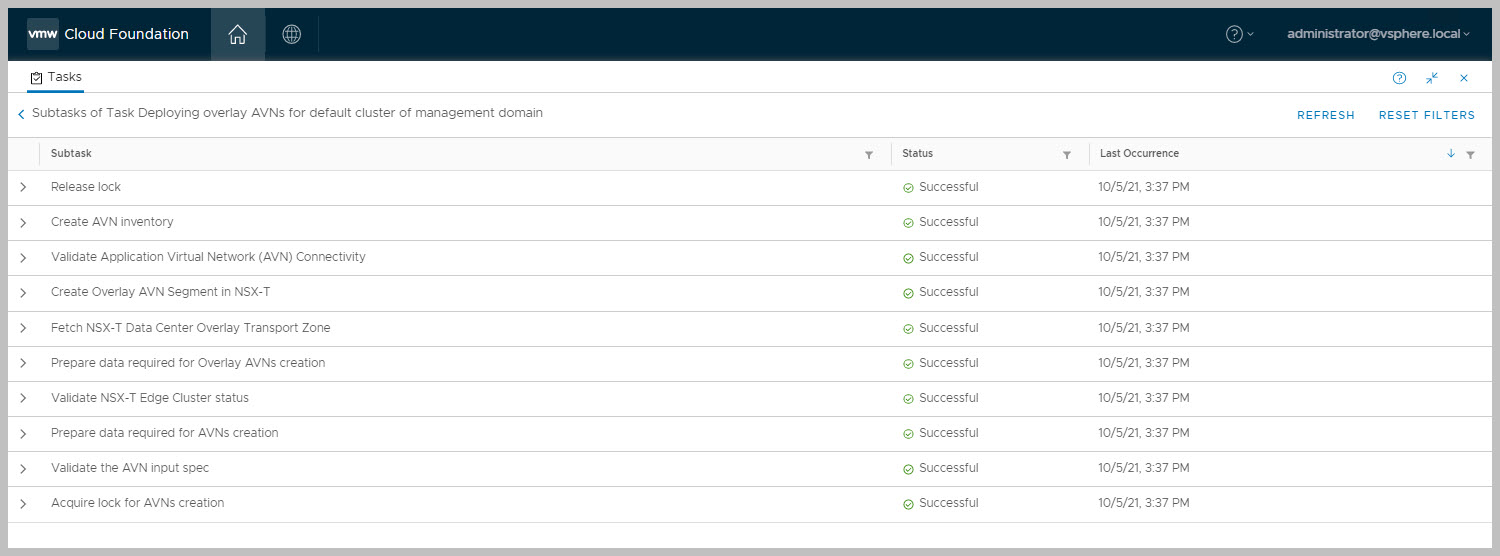Expand Validate NSX-T Edge Cluster status row
This screenshot has width=1500, height=556.
point(23,398)
